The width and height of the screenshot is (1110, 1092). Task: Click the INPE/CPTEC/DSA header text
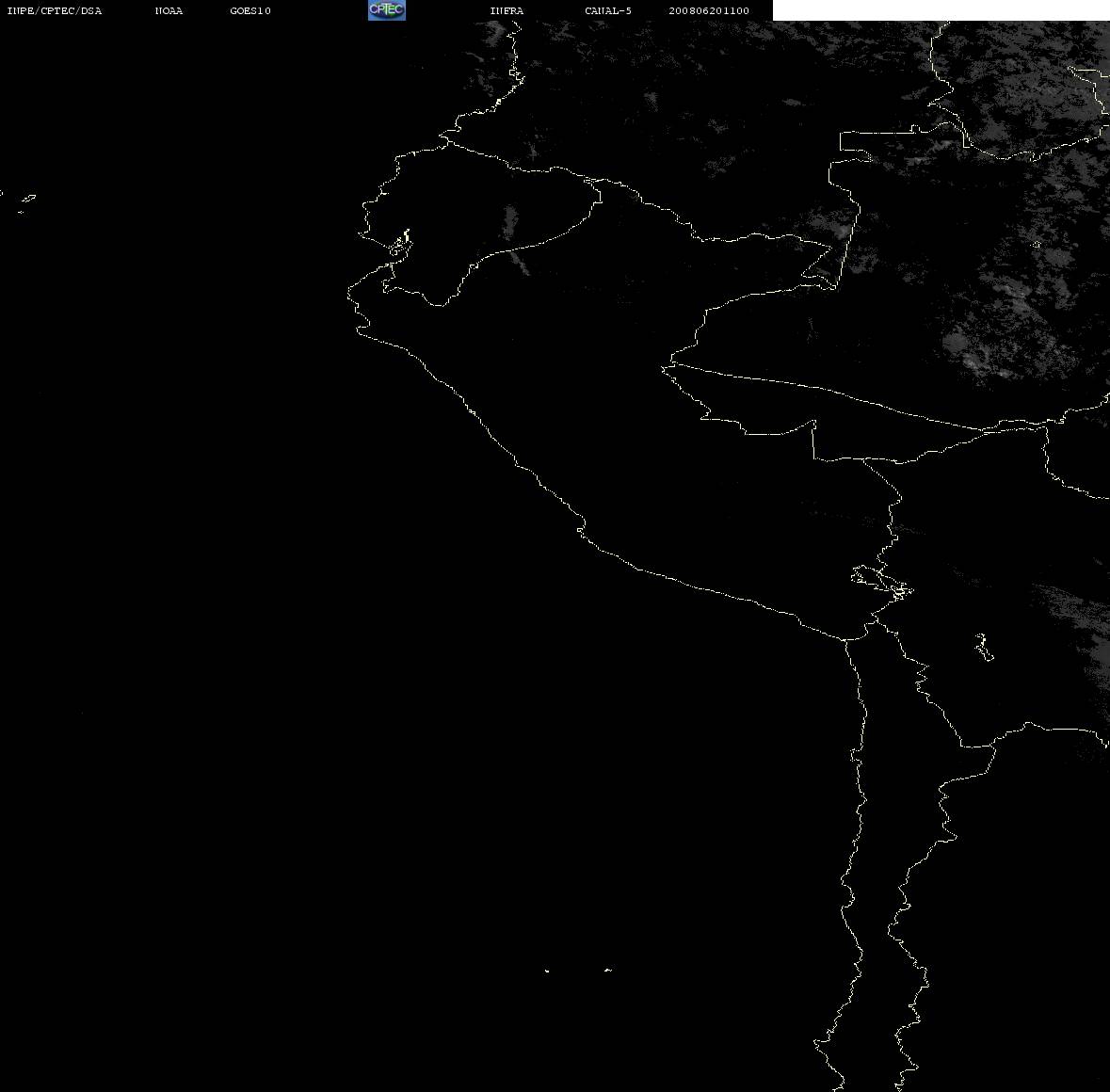55,10
